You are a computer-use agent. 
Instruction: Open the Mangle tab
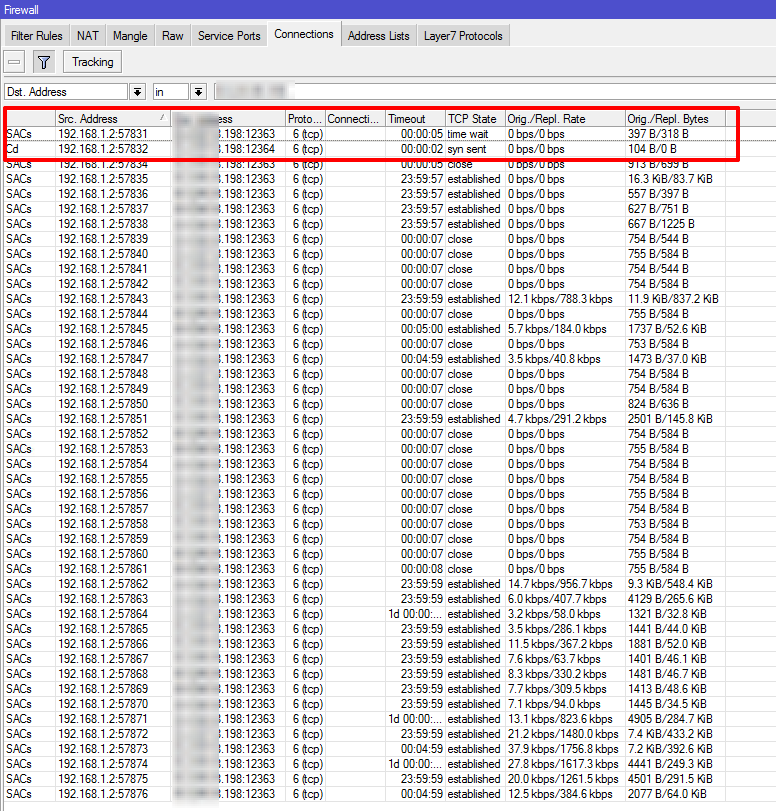tap(130, 36)
